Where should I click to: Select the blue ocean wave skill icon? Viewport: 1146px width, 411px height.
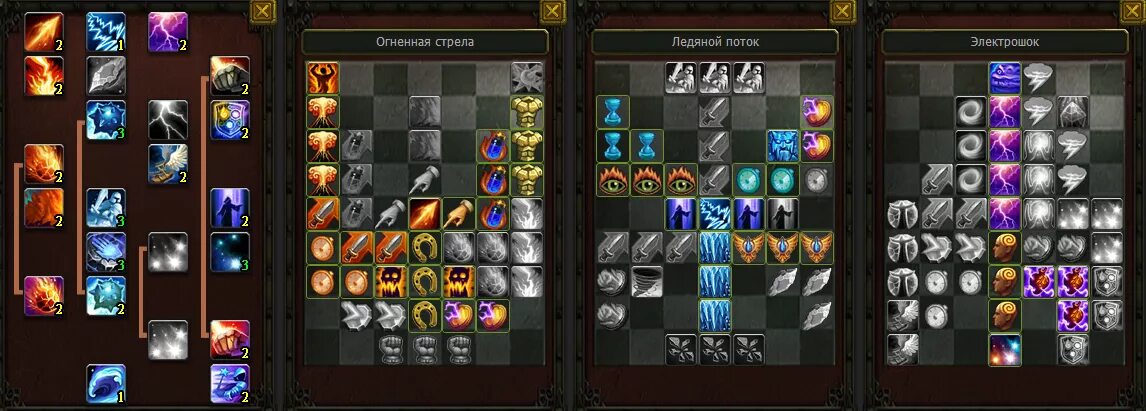click(x=106, y=383)
